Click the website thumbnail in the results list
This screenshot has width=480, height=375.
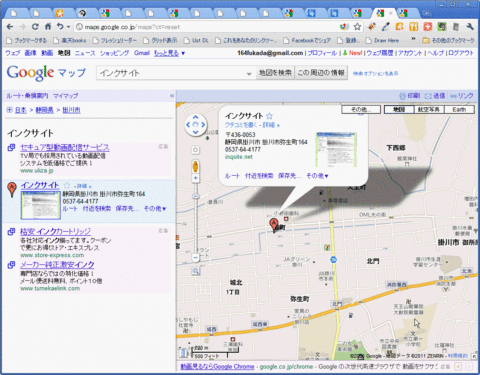point(41,205)
